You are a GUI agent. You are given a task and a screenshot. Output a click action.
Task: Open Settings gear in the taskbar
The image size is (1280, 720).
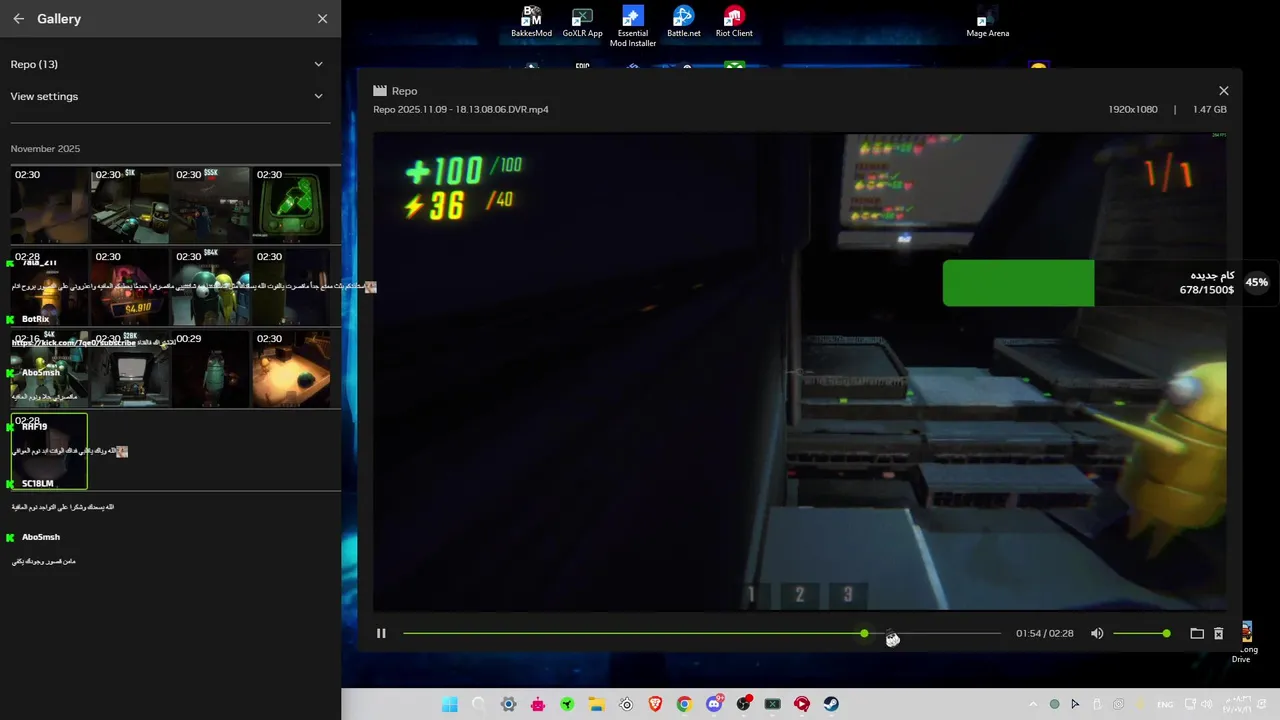coord(508,704)
